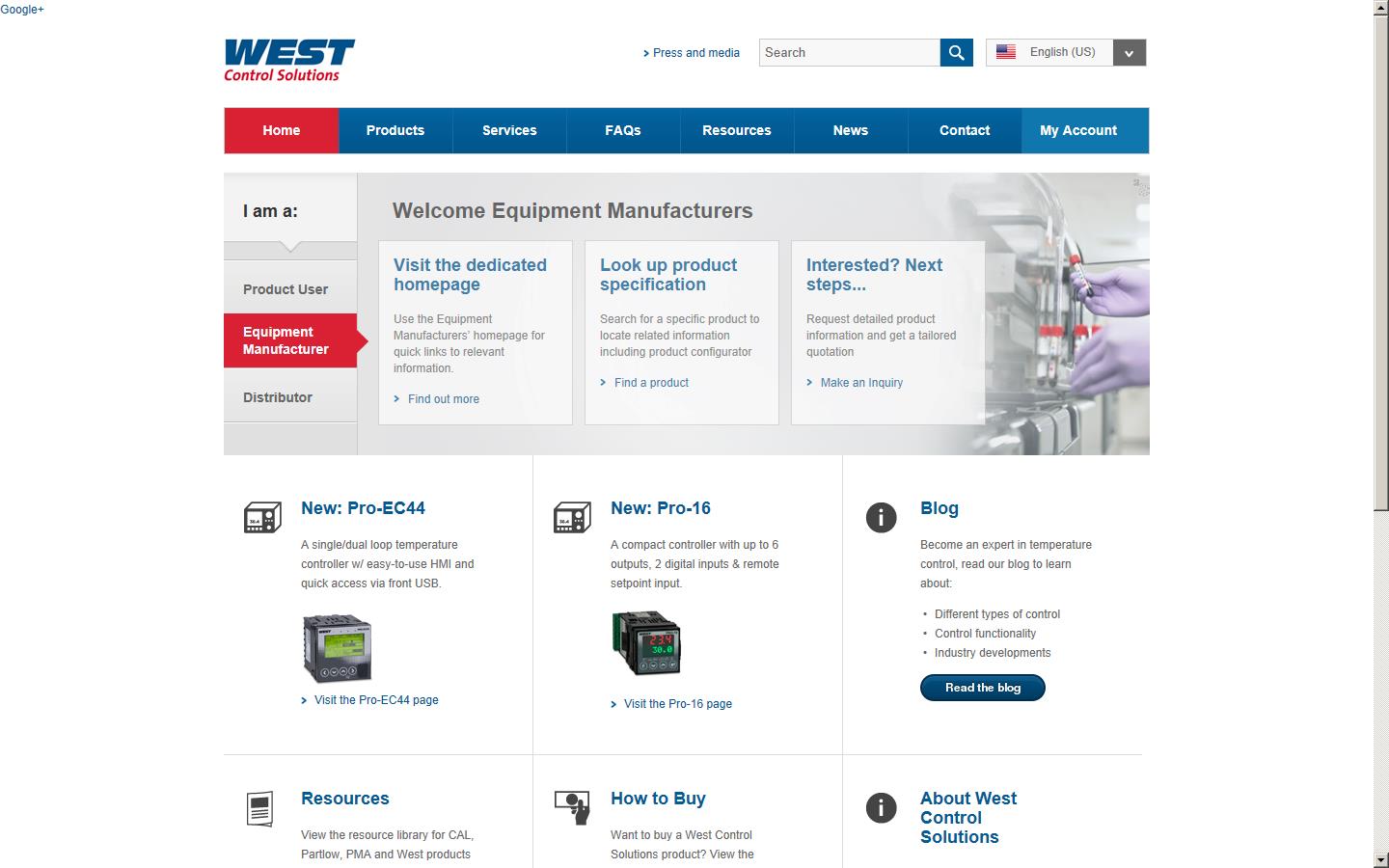Select the Equipment Manufacturer tab
The height and width of the screenshot is (868, 1389).
click(290, 340)
